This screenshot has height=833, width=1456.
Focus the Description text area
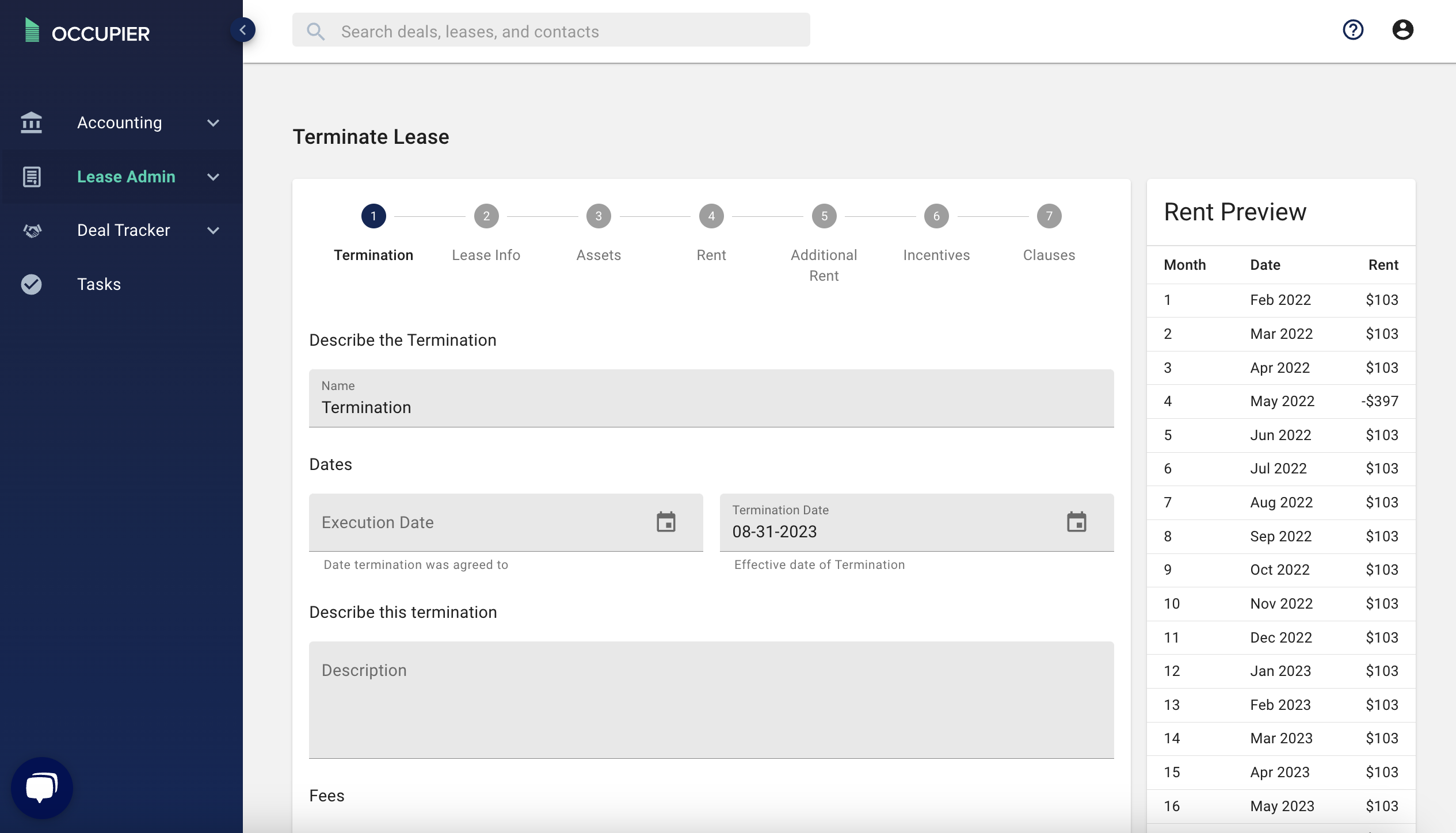point(711,700)
